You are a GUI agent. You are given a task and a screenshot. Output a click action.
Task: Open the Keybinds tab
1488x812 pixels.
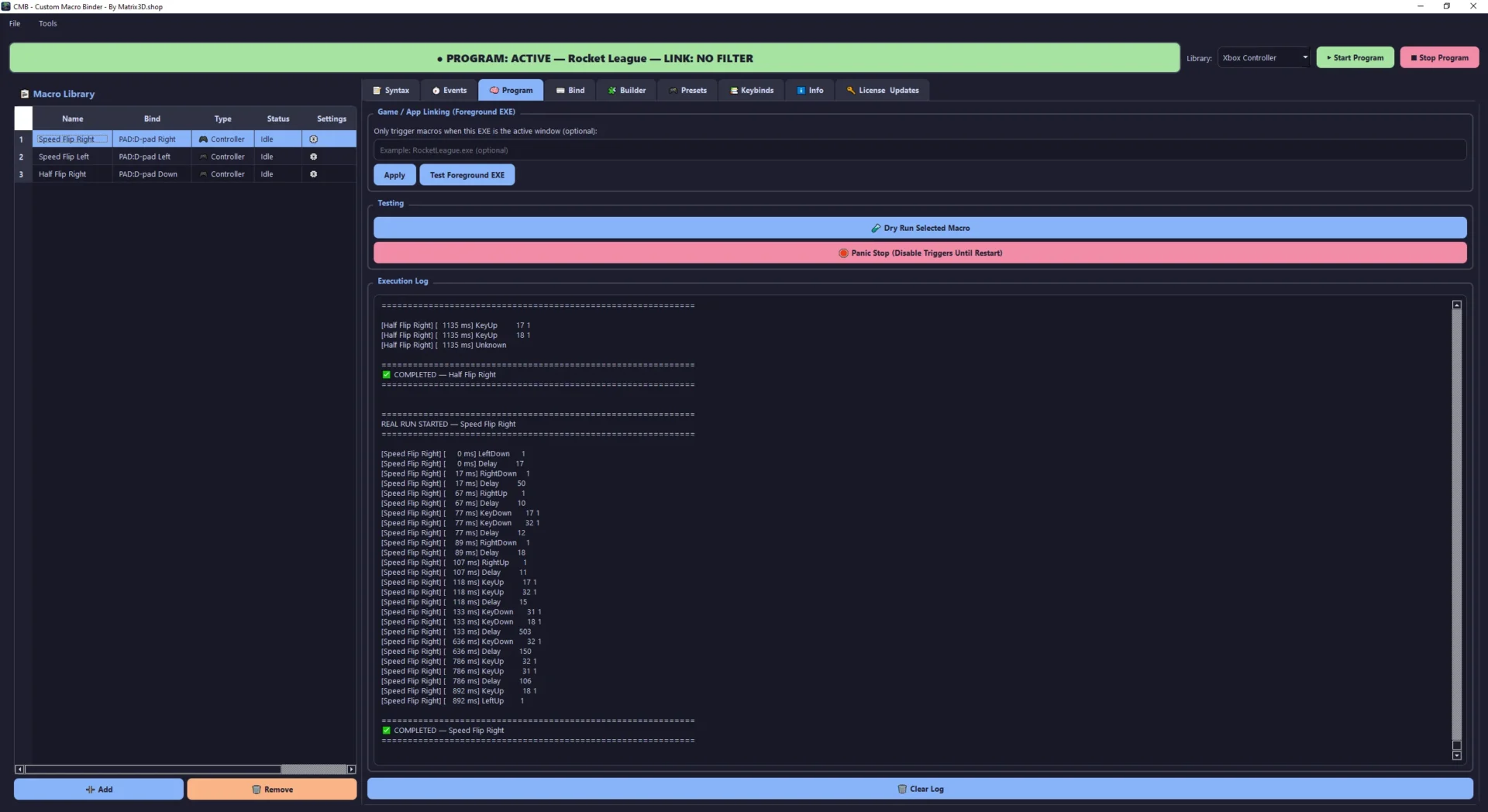pos(752,90)
